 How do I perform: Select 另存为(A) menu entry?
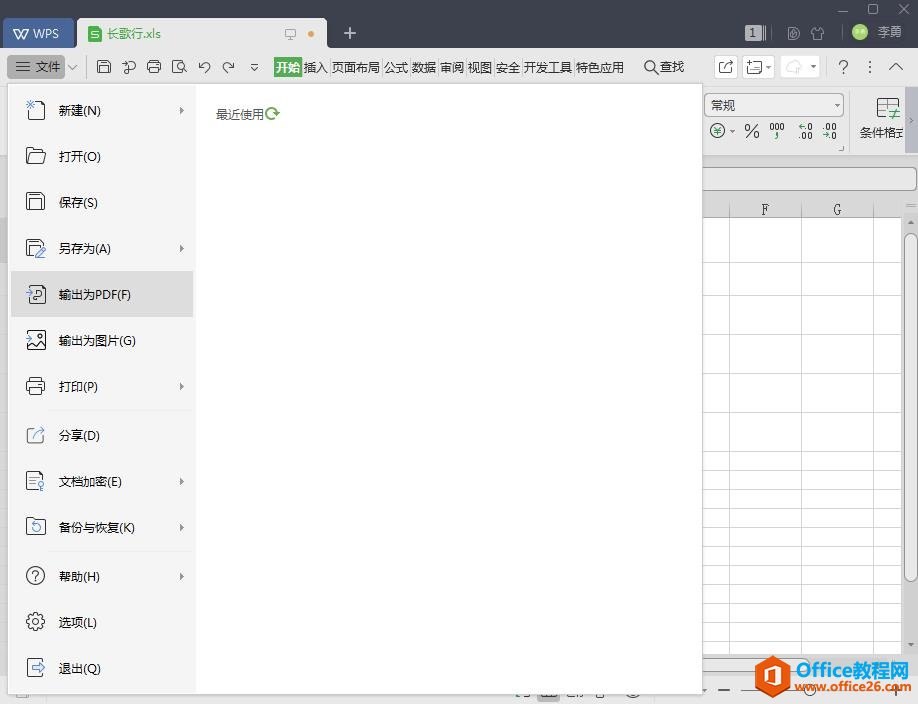pos(102,248)
